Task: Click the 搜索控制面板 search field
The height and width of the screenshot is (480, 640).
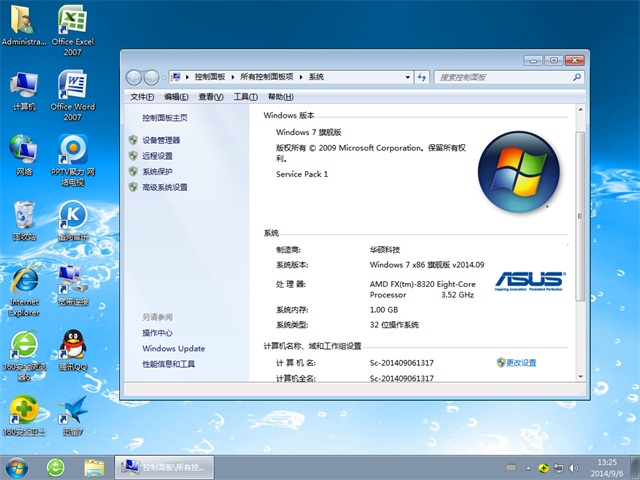Action: [x=500, y=77]
